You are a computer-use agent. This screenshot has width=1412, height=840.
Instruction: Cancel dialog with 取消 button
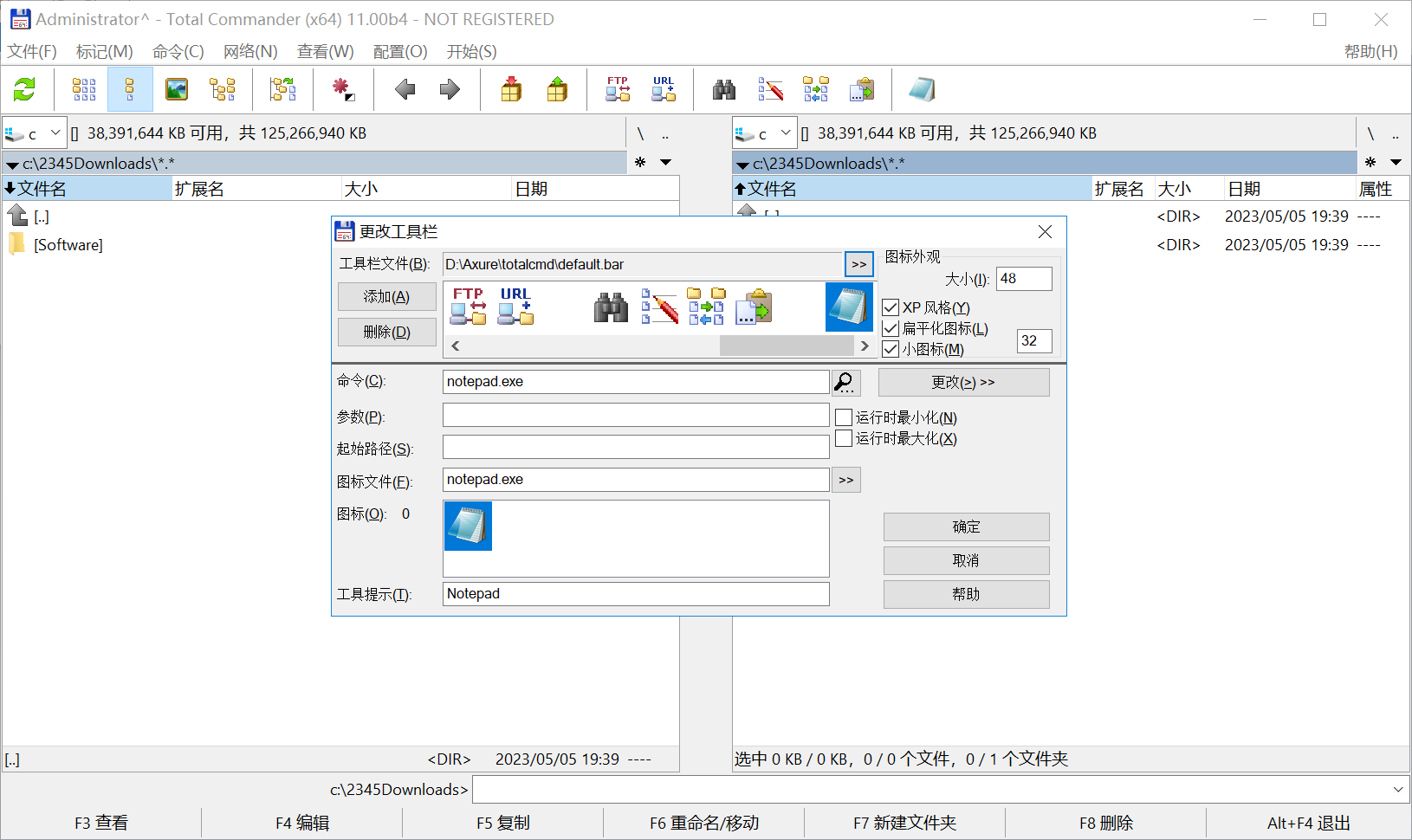pos(966,560)
